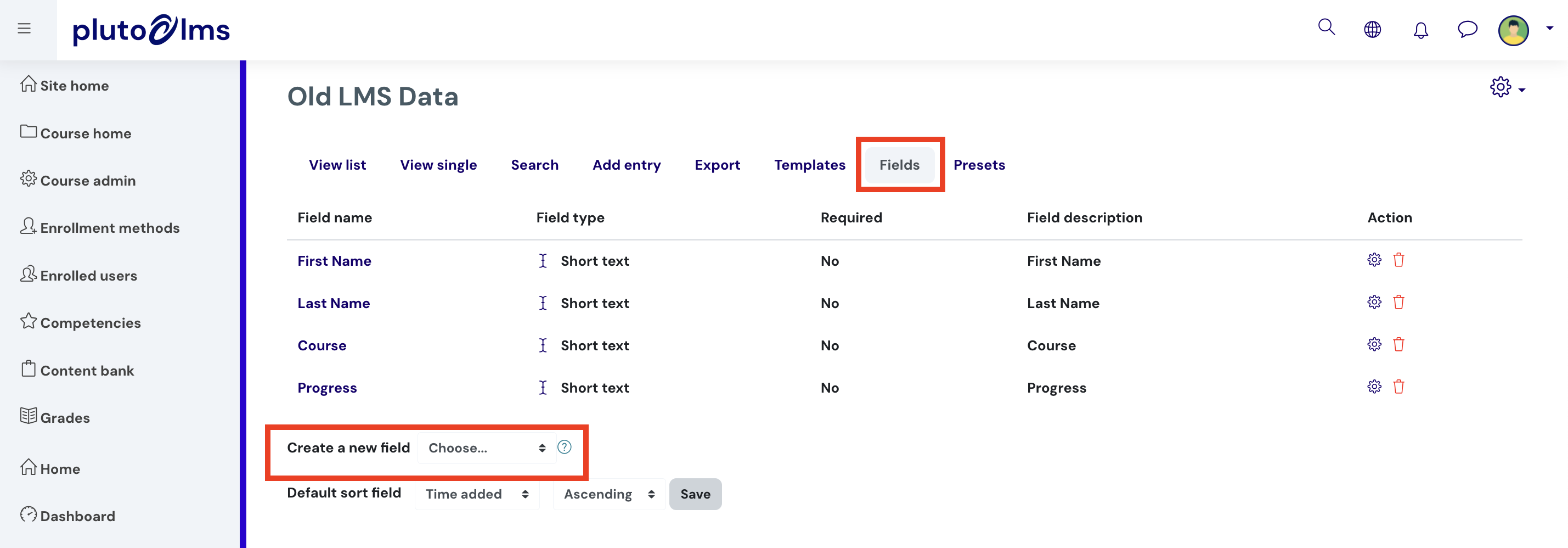Image resolution: width=1568 pixels, height=548 pixels.
Task: Go to Site home in sidebar
Action: [65, 85]
